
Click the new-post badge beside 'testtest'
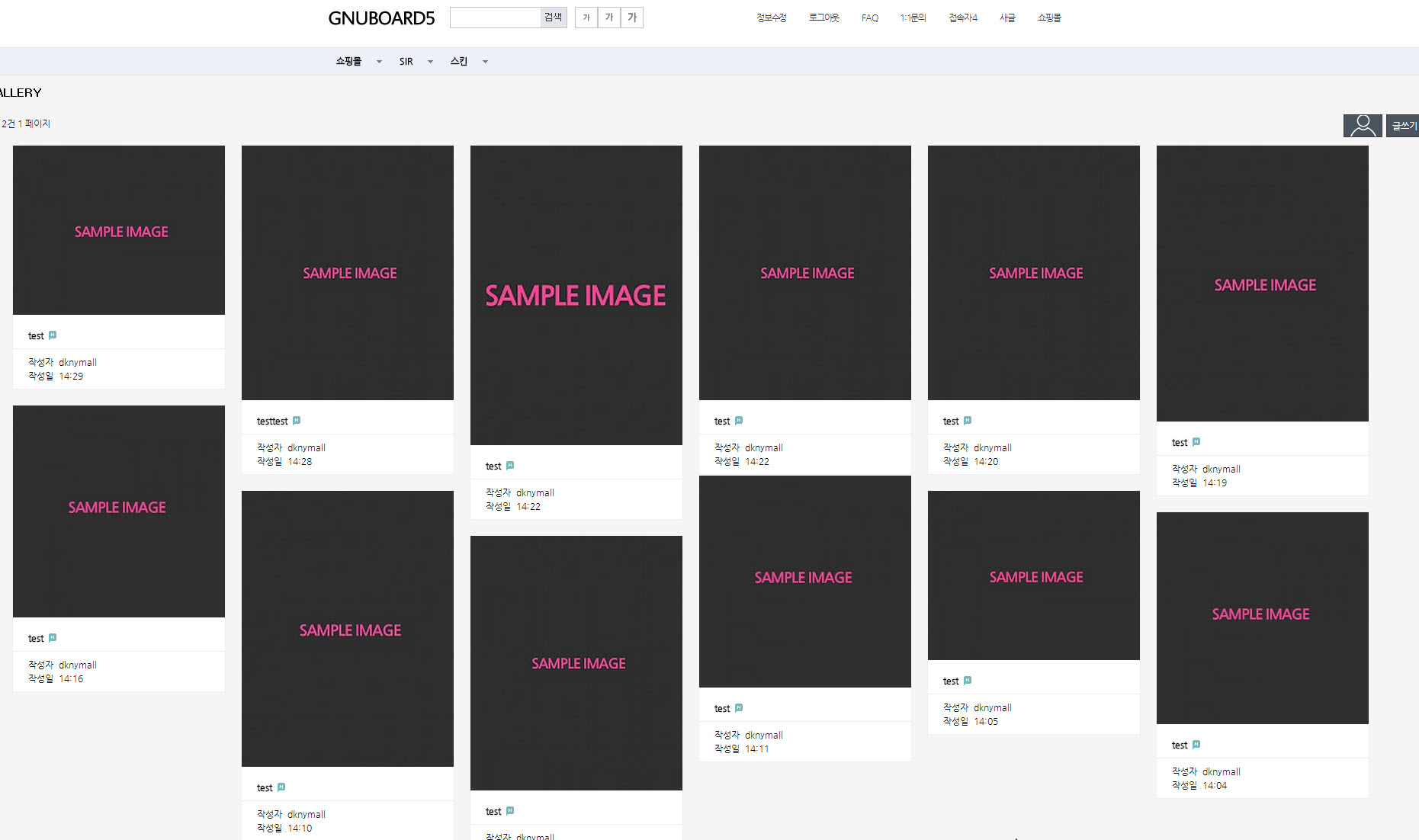[x=297, y=421]
